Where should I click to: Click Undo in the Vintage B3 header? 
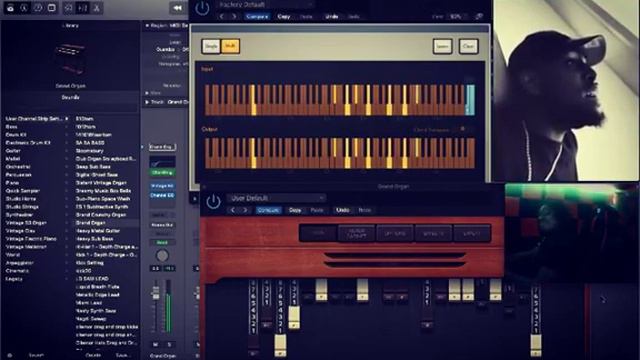click(342, 210)
